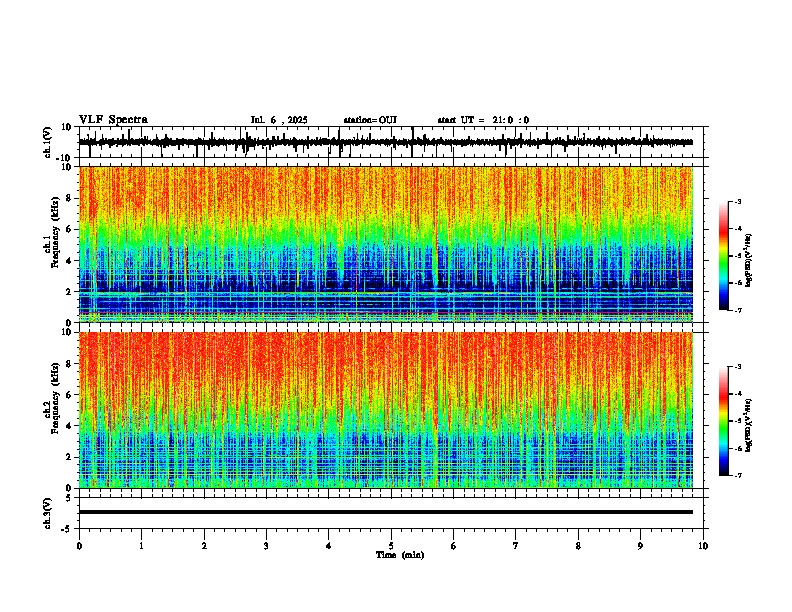Click the ch.3 flat voltage trace

[x=386, y=512]
